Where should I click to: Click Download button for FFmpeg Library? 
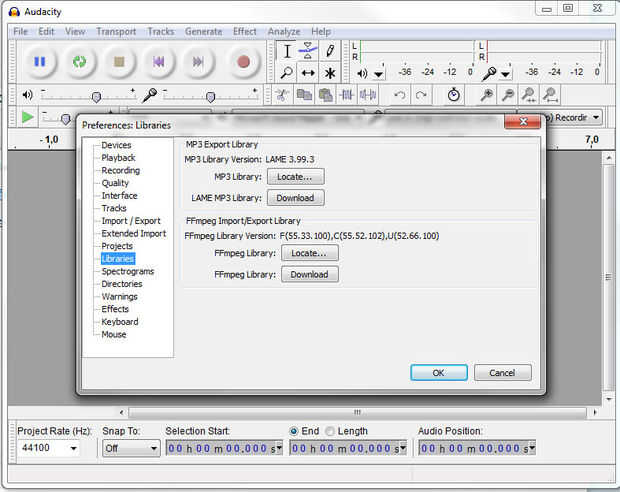coord(310,274)
